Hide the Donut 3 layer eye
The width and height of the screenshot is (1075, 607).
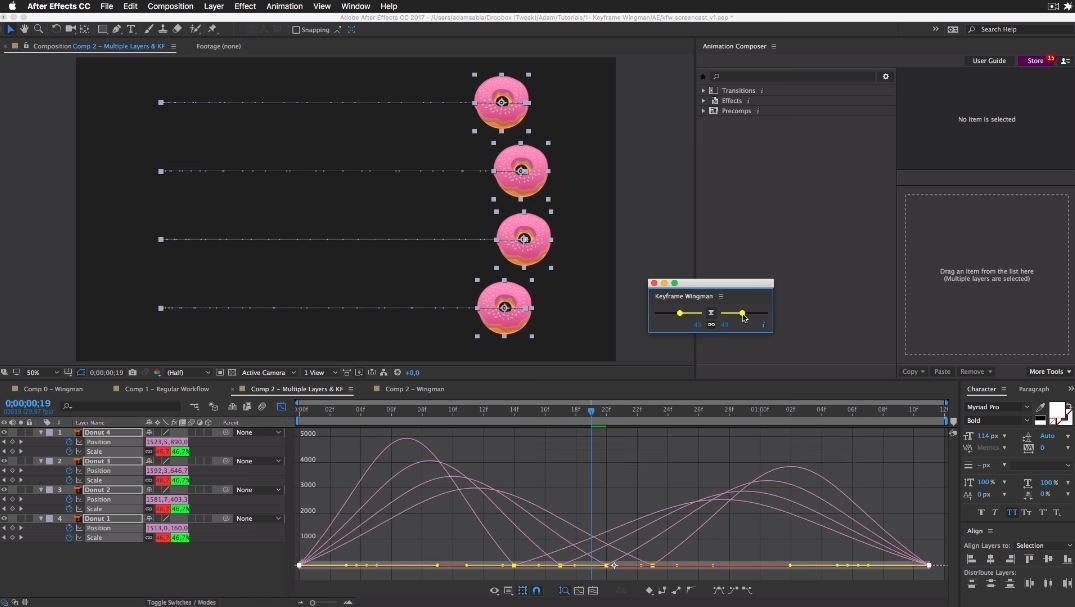(x=4, y=462)
